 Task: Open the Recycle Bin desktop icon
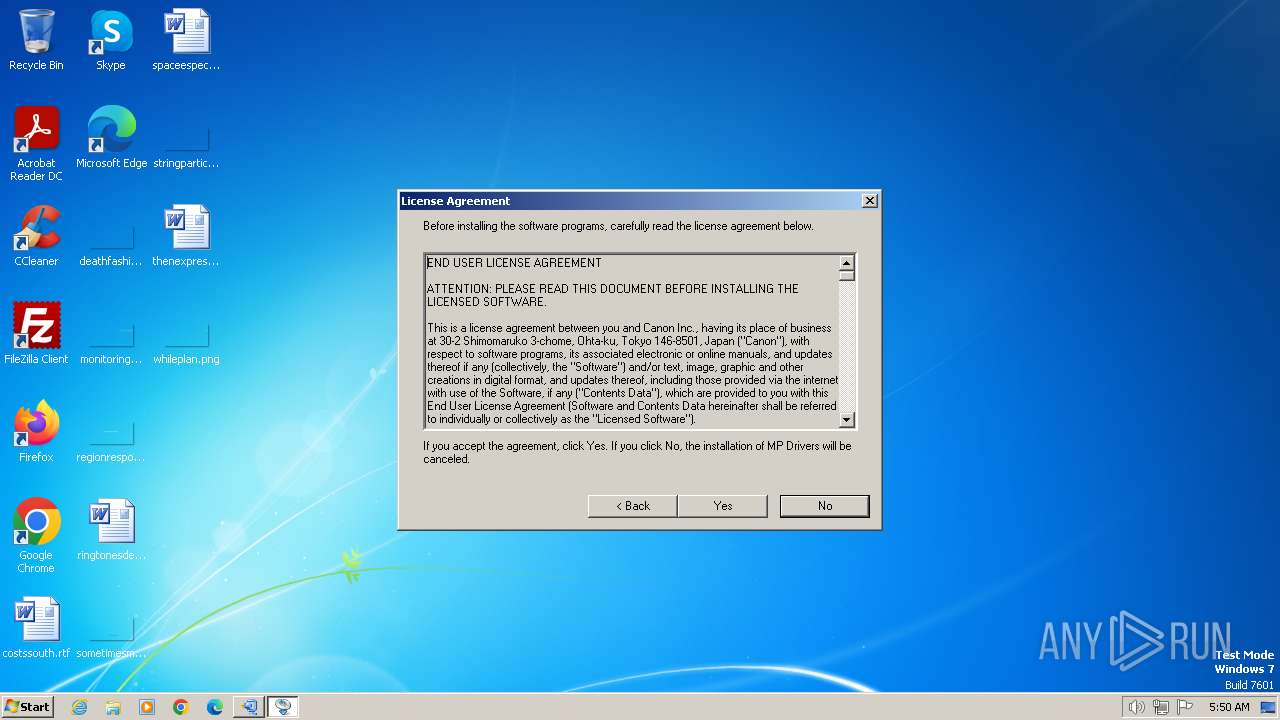pyautogui.click(x=36, y=40)
